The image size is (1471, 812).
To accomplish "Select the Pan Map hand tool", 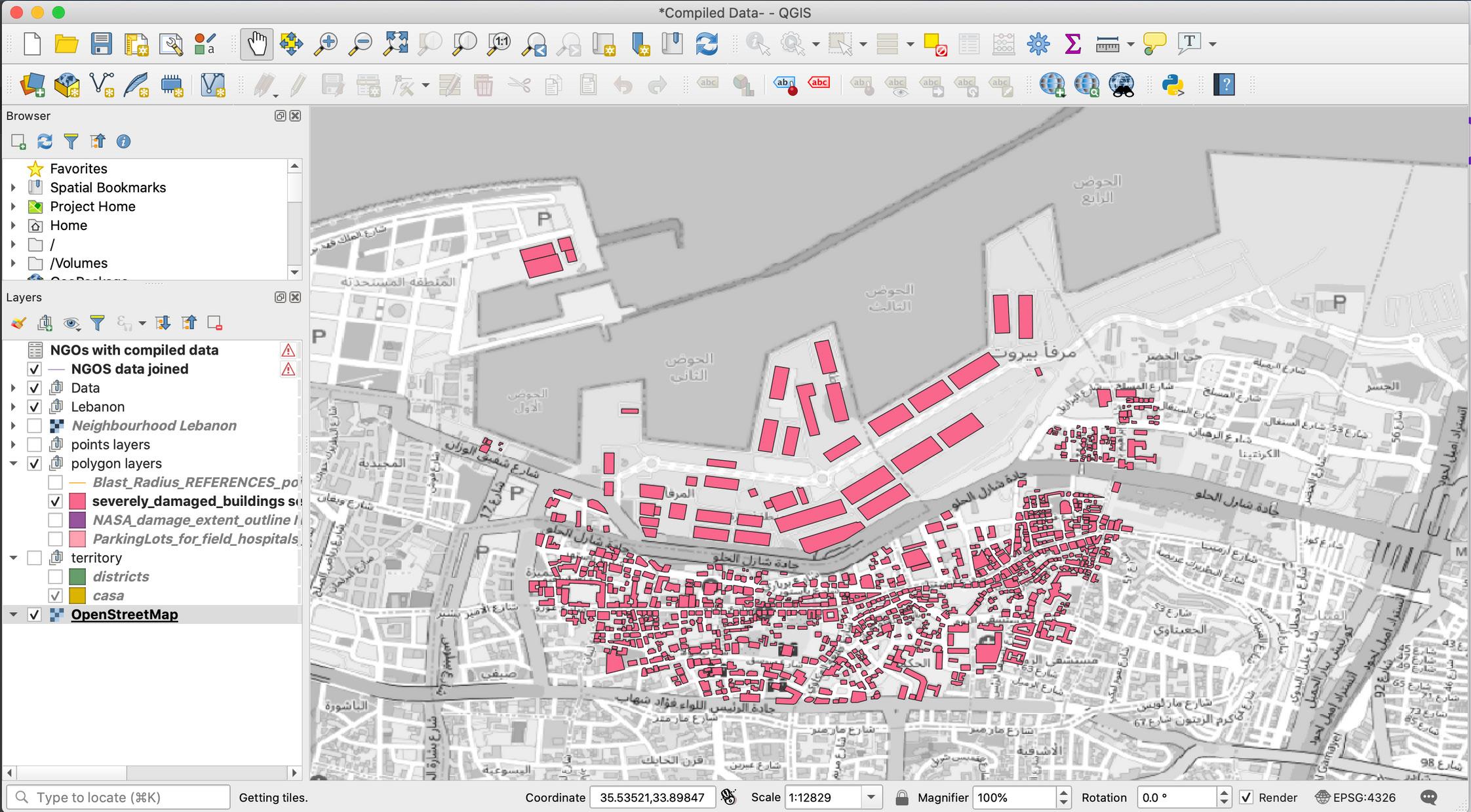I will (x=256, y=44).
